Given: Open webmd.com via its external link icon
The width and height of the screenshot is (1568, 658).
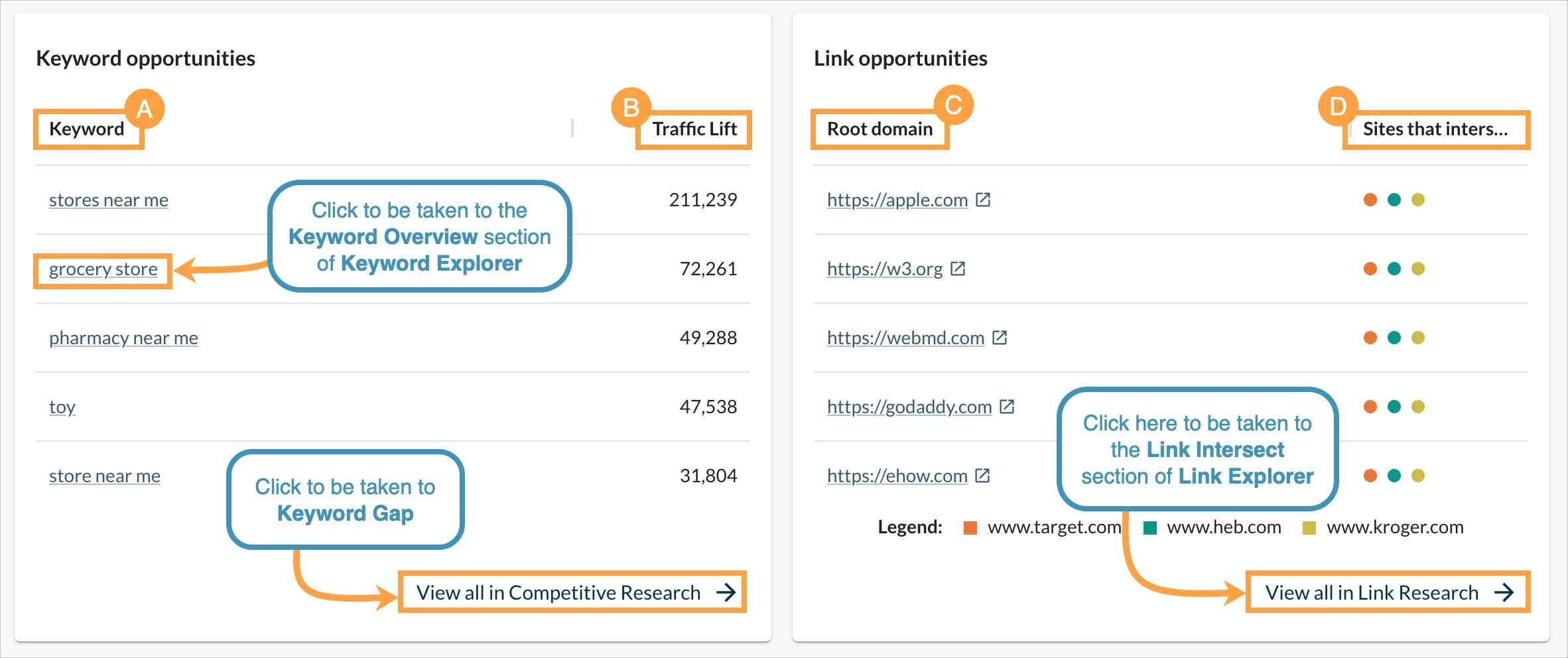Looking at the screenshot, I should 1000,338.
